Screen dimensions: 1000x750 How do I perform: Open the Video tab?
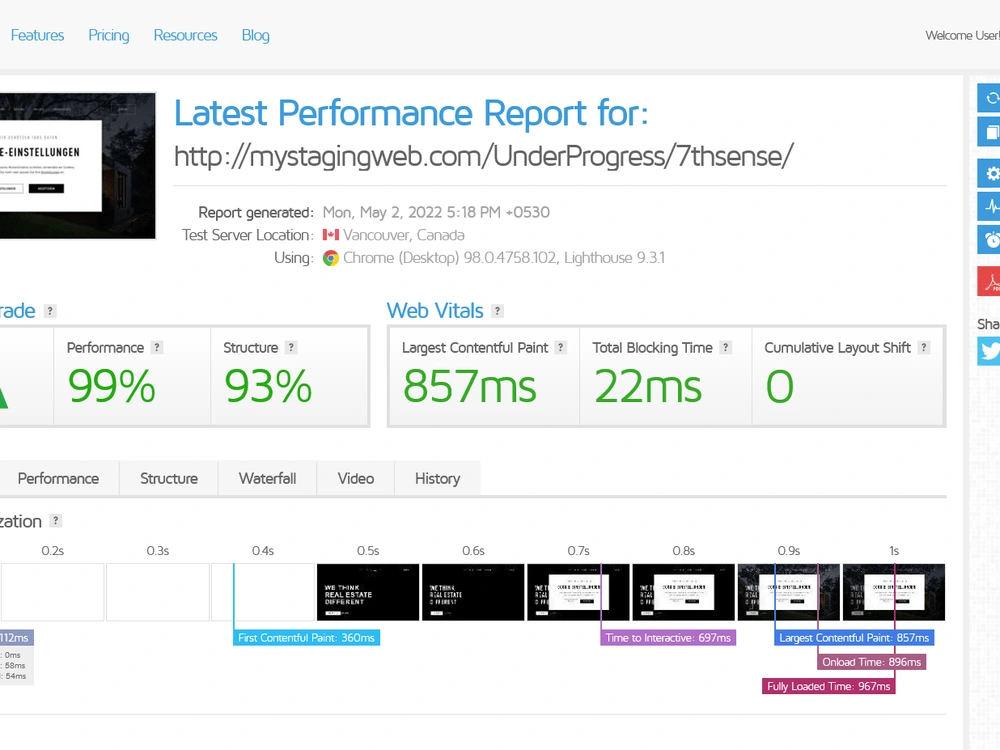356,479
